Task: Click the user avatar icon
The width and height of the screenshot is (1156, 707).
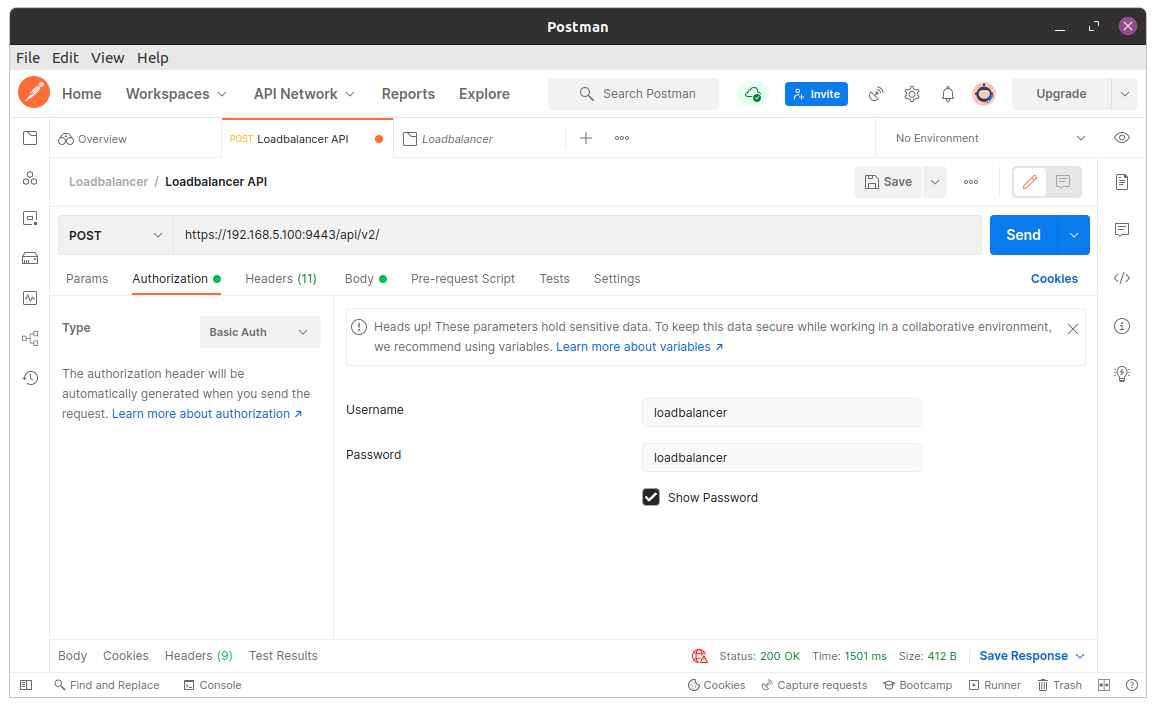Action: point(984,94)
